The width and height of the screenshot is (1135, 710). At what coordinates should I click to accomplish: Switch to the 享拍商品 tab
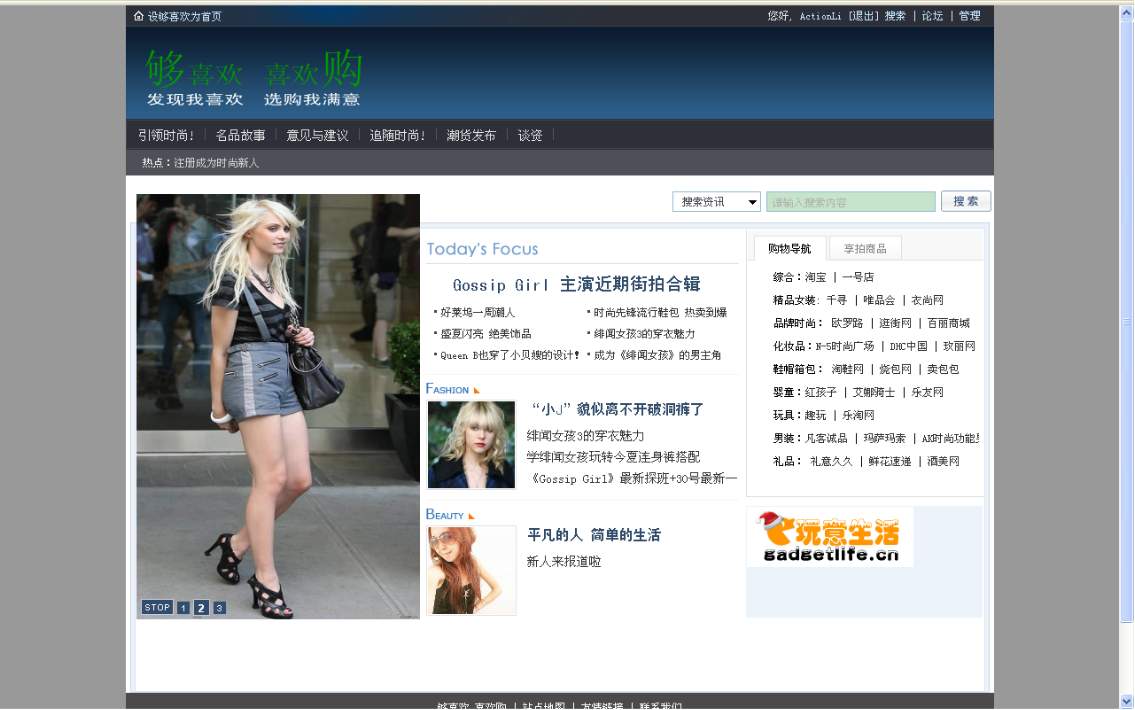[865, 248]
